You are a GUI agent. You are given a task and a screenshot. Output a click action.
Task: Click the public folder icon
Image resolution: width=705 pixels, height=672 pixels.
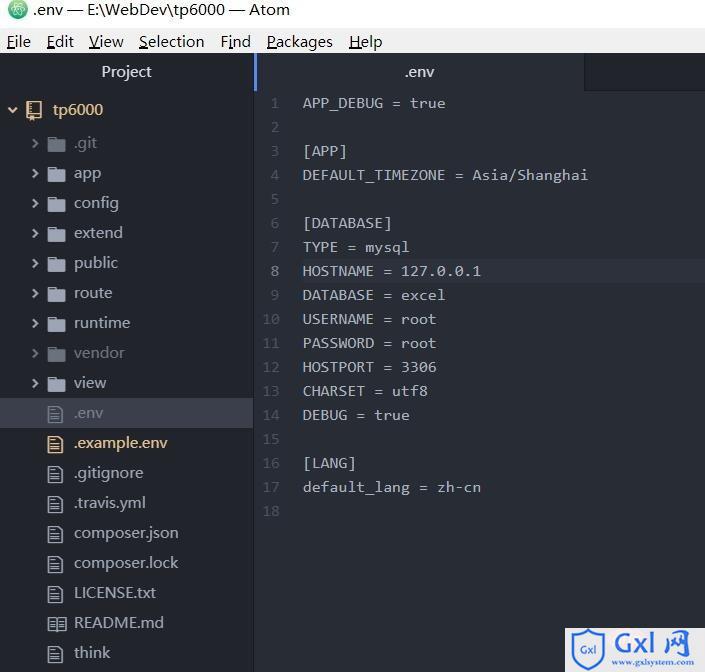pos(57,264)
